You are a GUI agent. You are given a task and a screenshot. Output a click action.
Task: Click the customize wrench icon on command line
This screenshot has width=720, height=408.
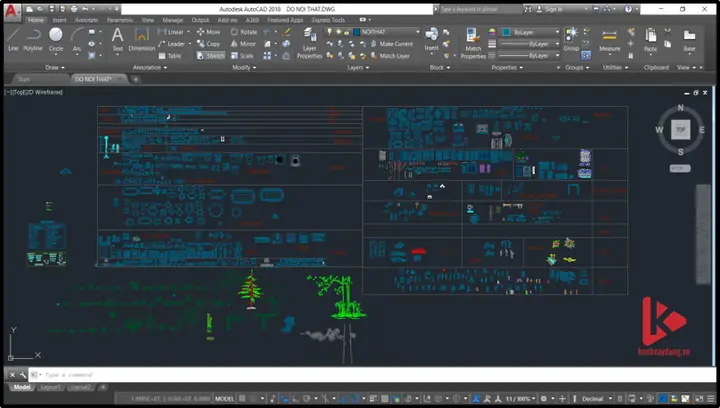(22, 375)
